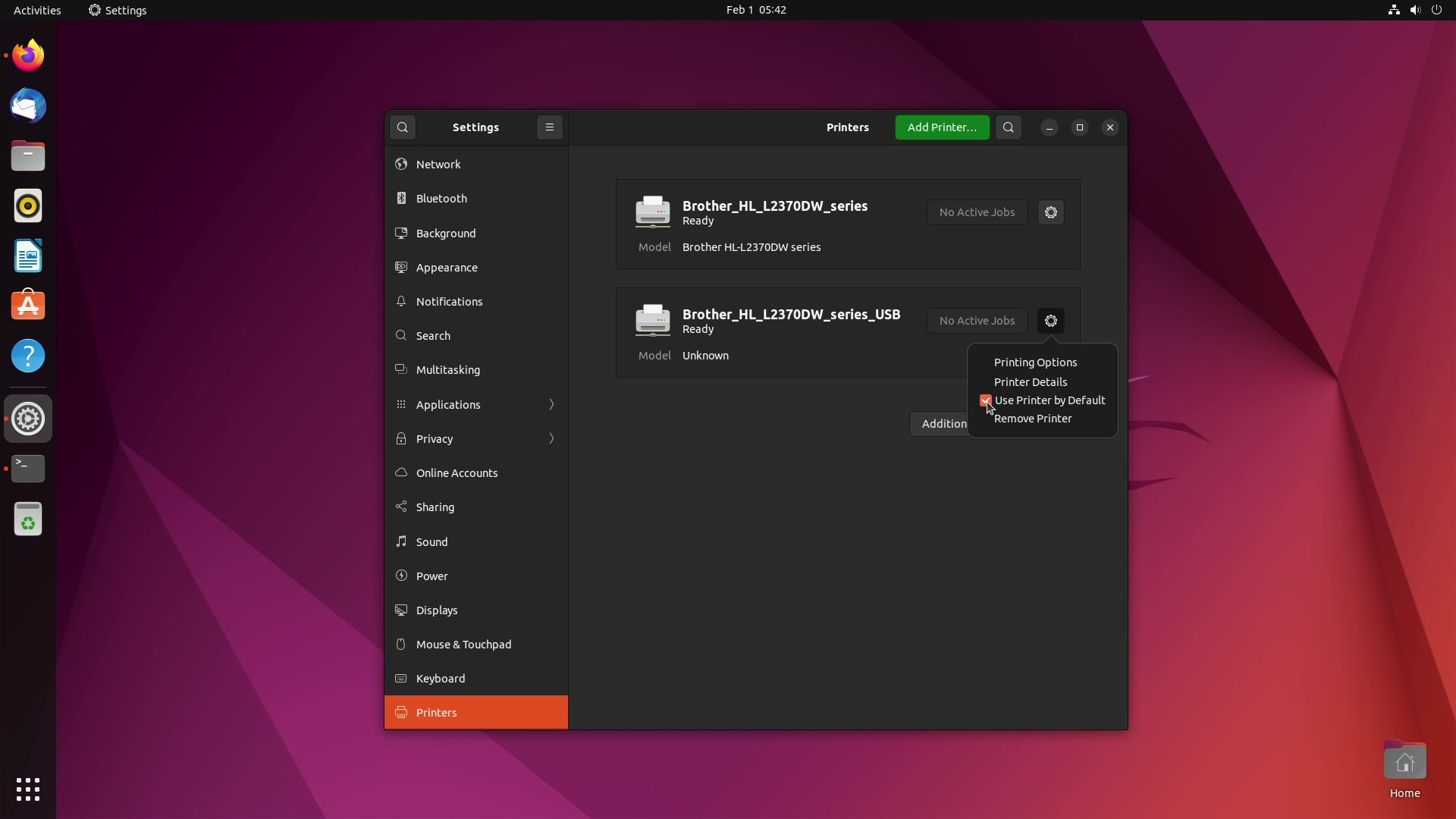1456x819 pixels.
Task: Click the Brother_HL_L2370DW_series_USB printer icon
Action: 653,320
